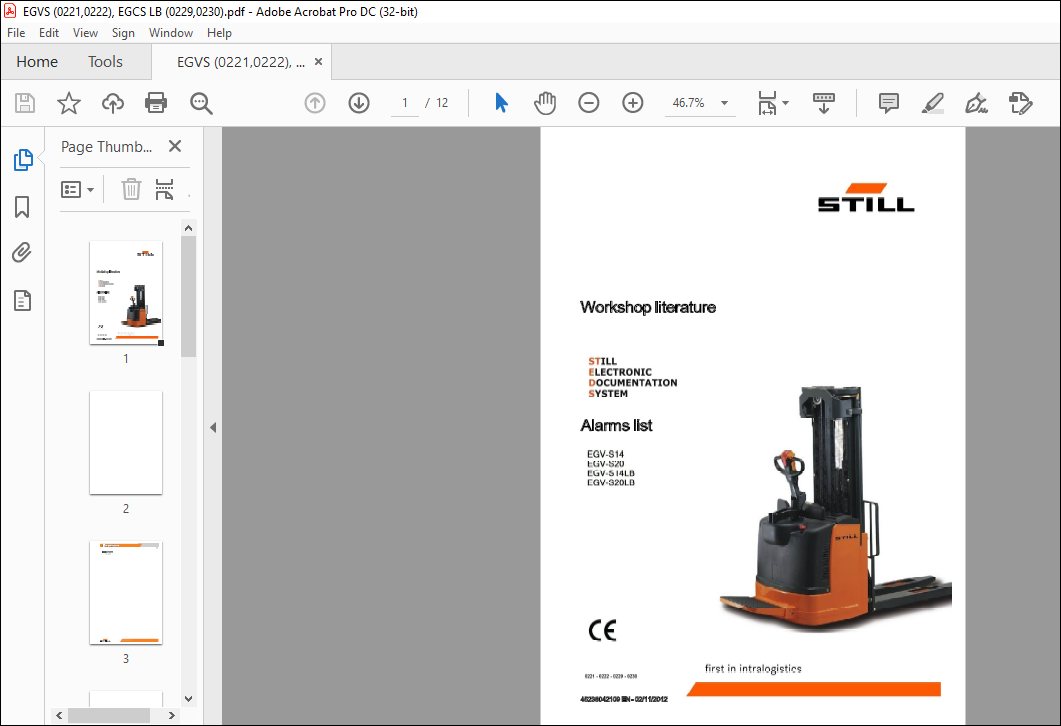Click the current page number field

tap(405, 103)
